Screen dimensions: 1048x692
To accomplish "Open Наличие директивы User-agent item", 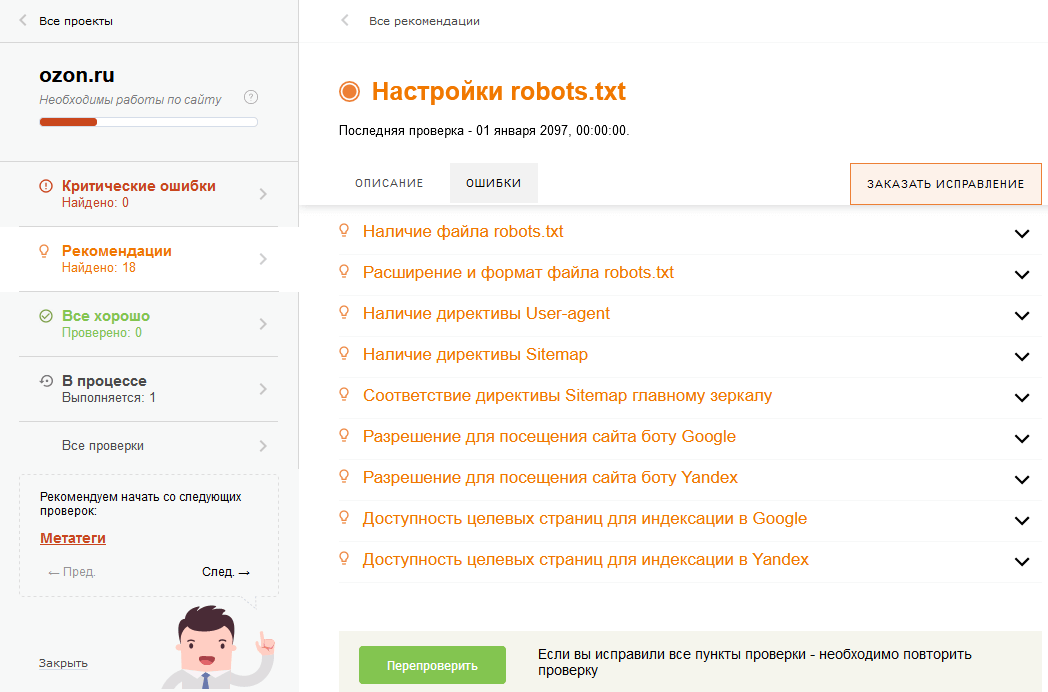I will pos(486,314).
